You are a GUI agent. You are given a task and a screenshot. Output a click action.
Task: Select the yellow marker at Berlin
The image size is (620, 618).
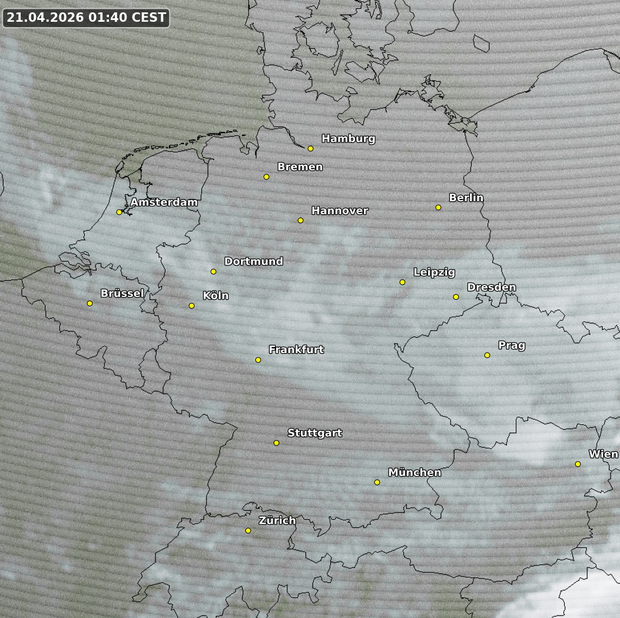click(x=438, y=207)
